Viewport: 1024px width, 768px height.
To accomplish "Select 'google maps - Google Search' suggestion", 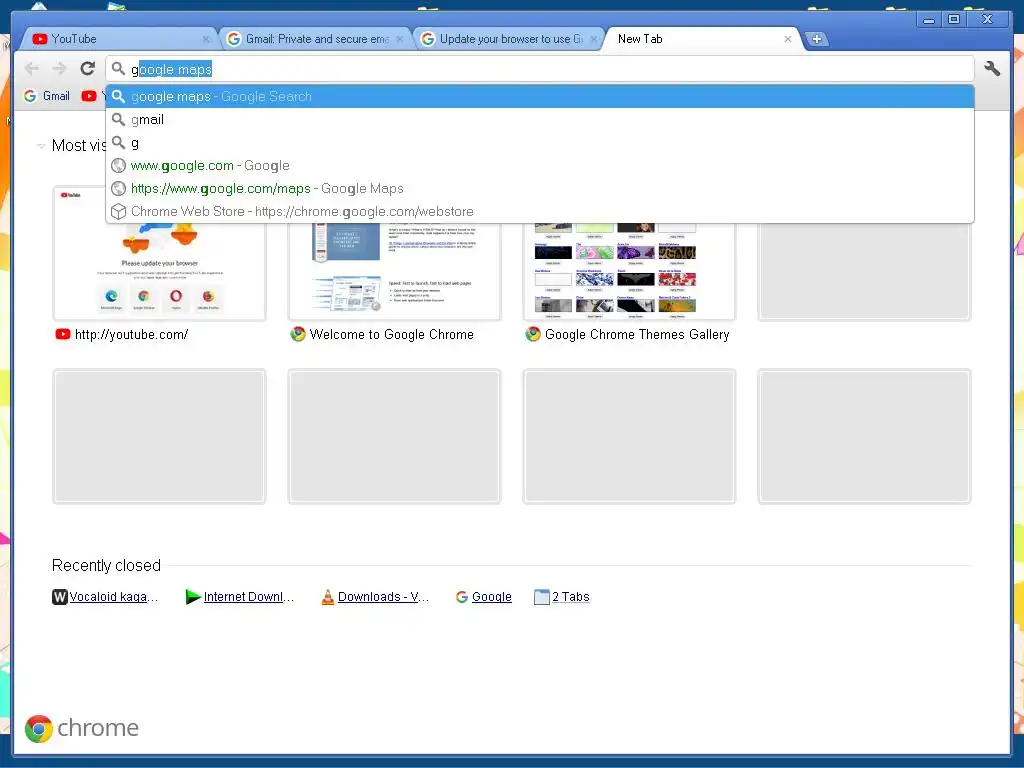I will [540, 97].
